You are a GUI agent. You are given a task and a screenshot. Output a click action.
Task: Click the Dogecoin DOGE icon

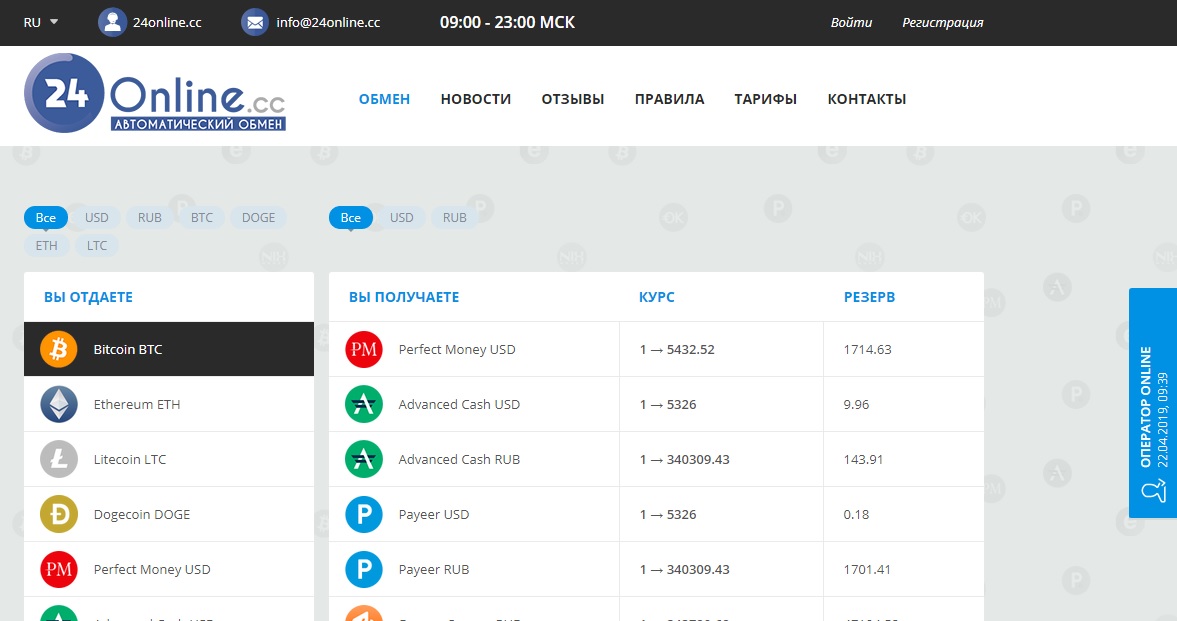click(x=59, y=515)
